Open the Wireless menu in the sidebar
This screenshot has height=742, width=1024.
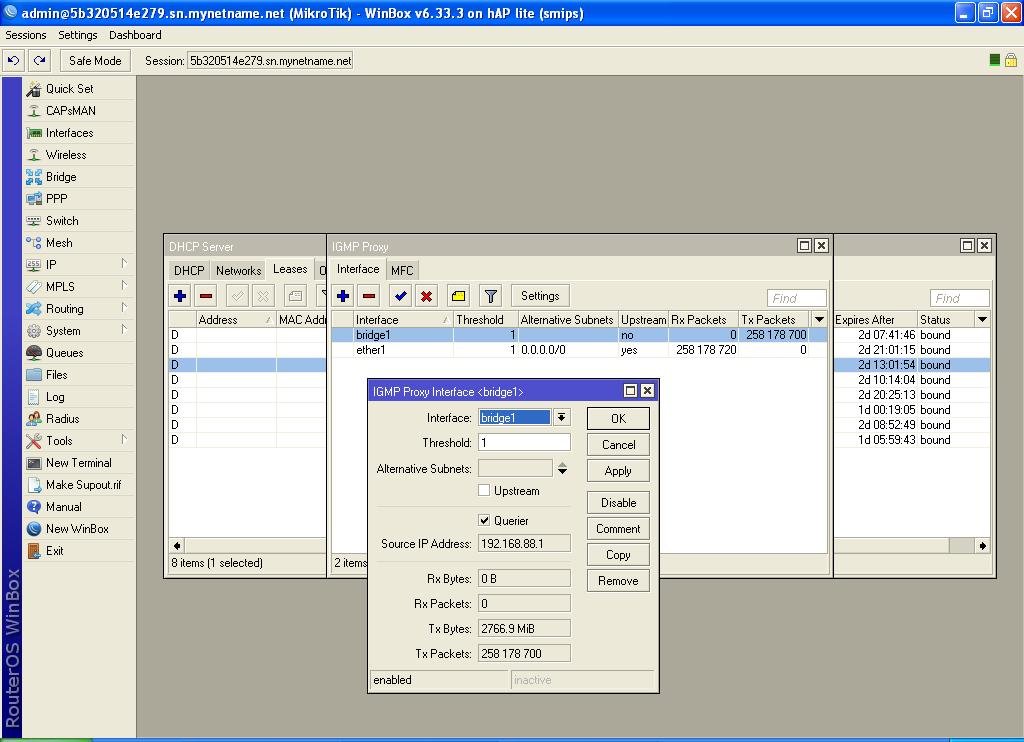pos(66,155)
